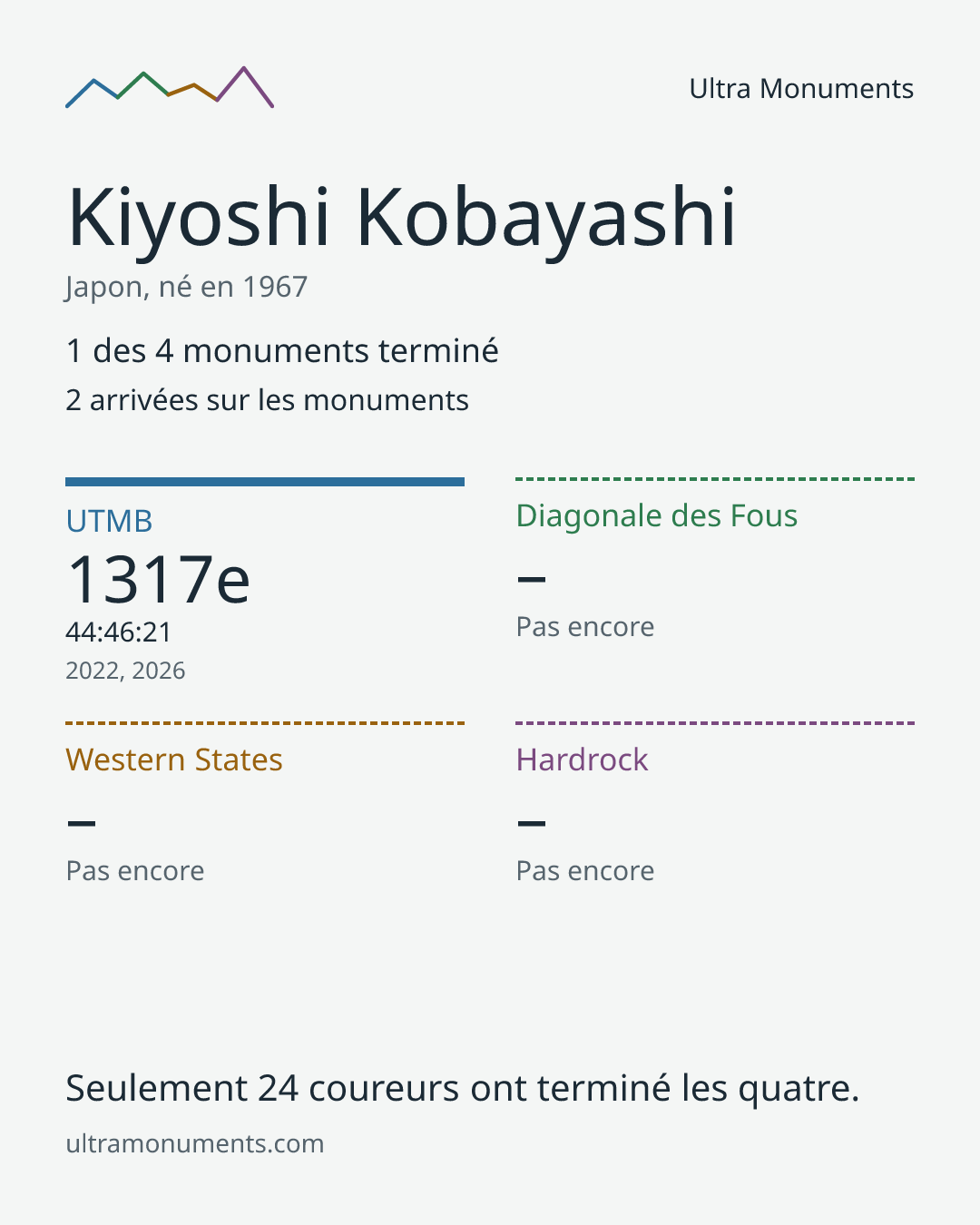
Task: Visit the ultramonuments.com link
Action: [x=195, y=1143]
